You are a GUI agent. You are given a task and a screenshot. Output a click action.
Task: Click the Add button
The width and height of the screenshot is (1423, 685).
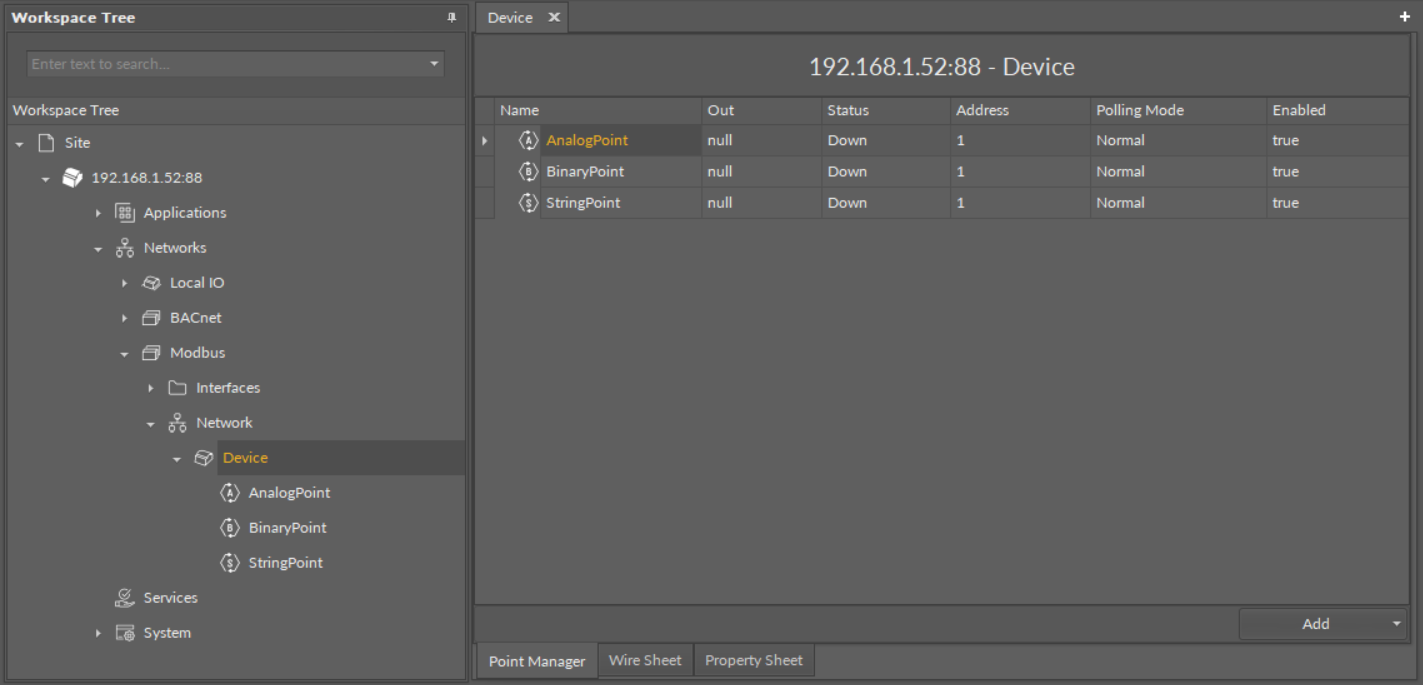(1315, 624)
